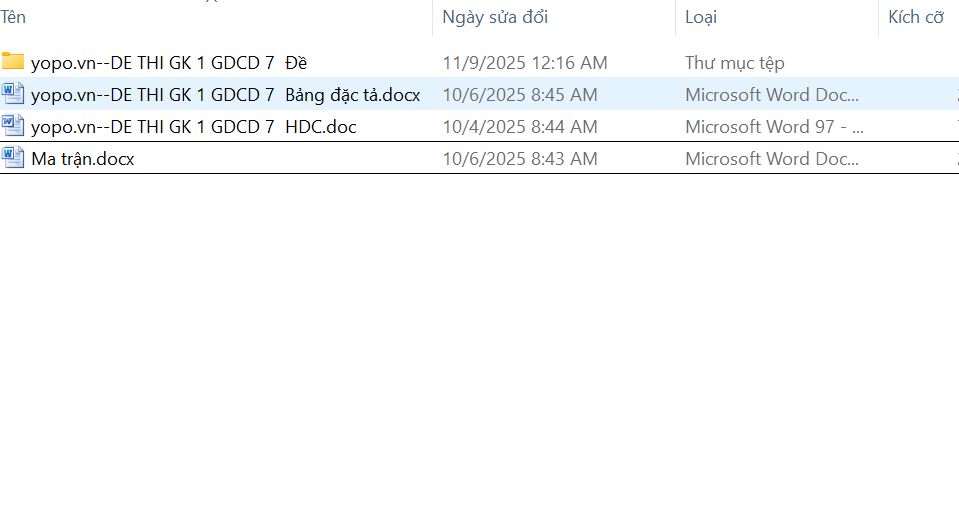Click the Word icon beside Ma trận.docx
Image resolution: width=959 pixels, height=506 pixels.
pyautogui.click(x=13, y=158)
